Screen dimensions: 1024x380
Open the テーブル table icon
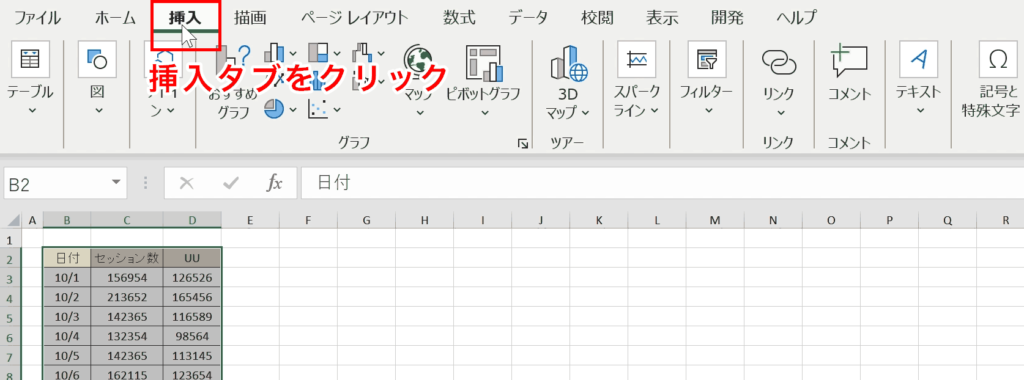click(x=30, y=59)
